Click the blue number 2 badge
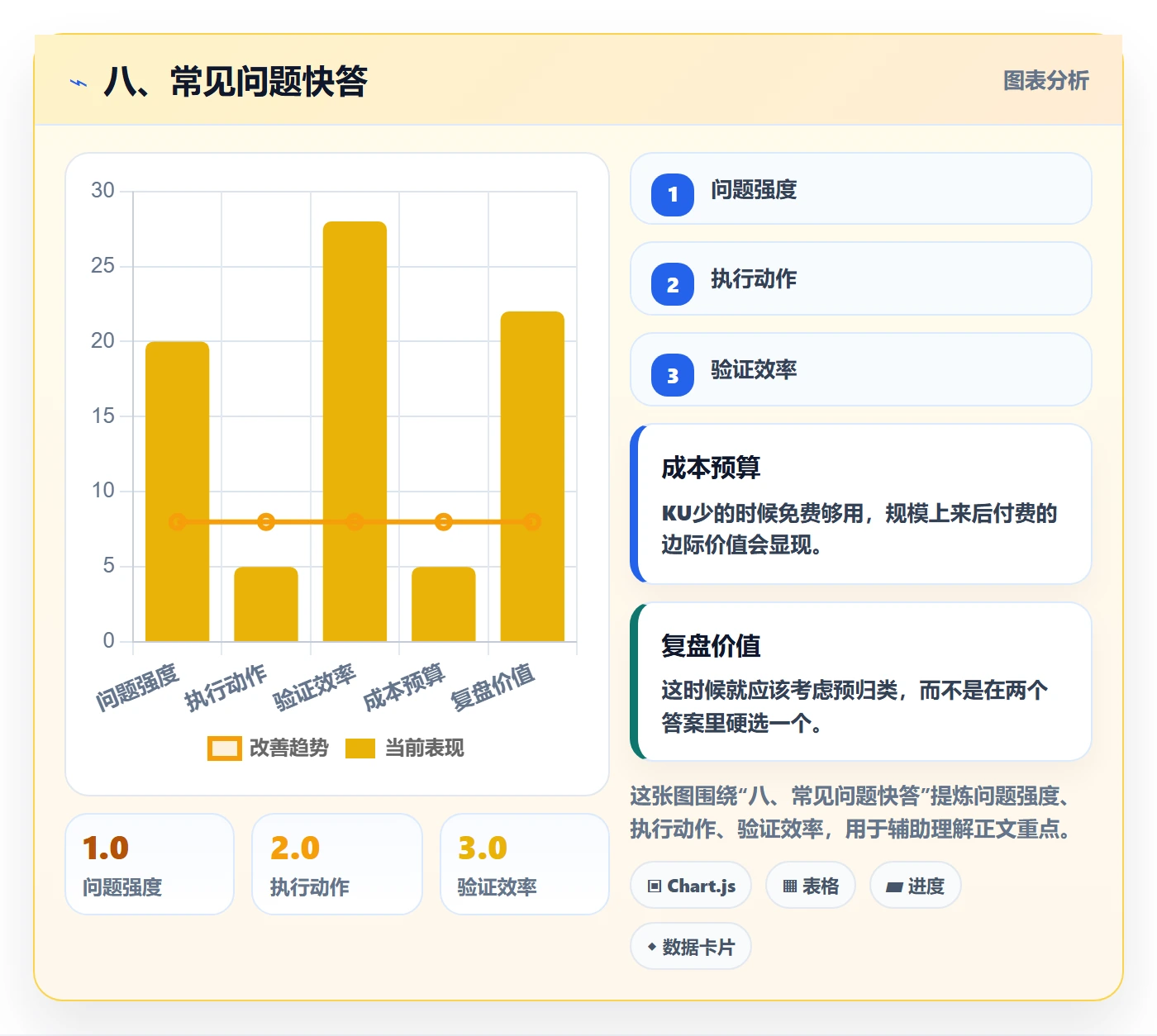 pyautogui.click(x=673, y=284)
